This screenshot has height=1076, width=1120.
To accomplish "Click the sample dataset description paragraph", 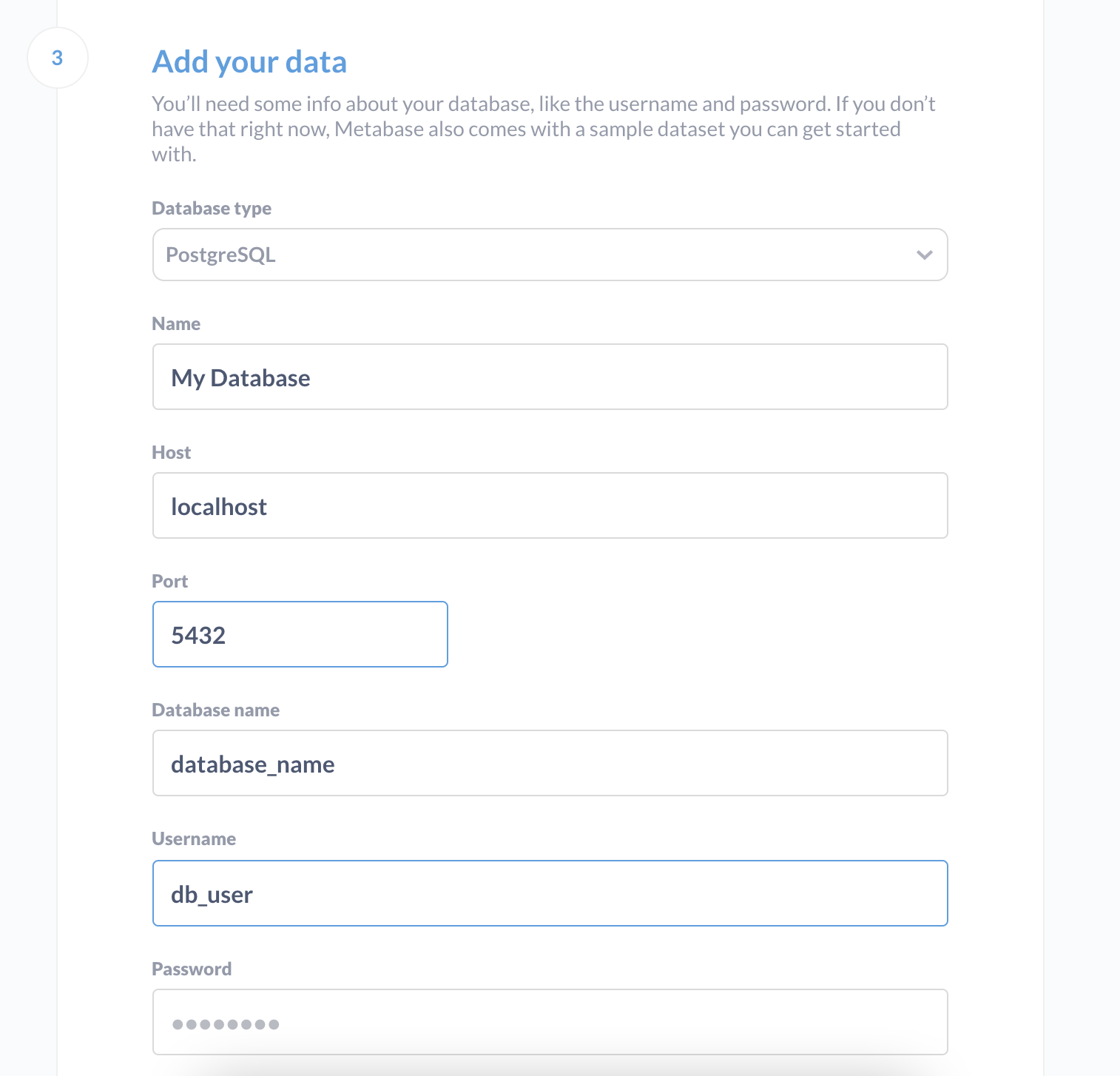I will coord(543,129).
